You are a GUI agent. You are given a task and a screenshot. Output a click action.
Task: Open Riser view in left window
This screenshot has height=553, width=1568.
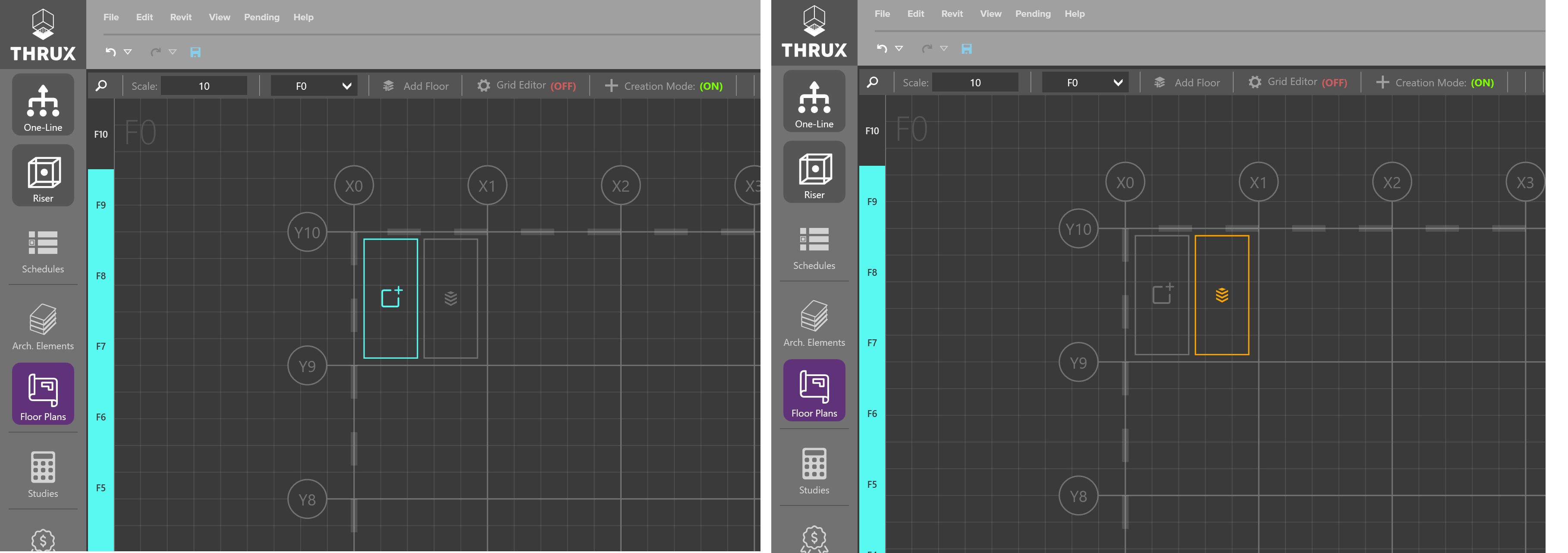point(43,175)
